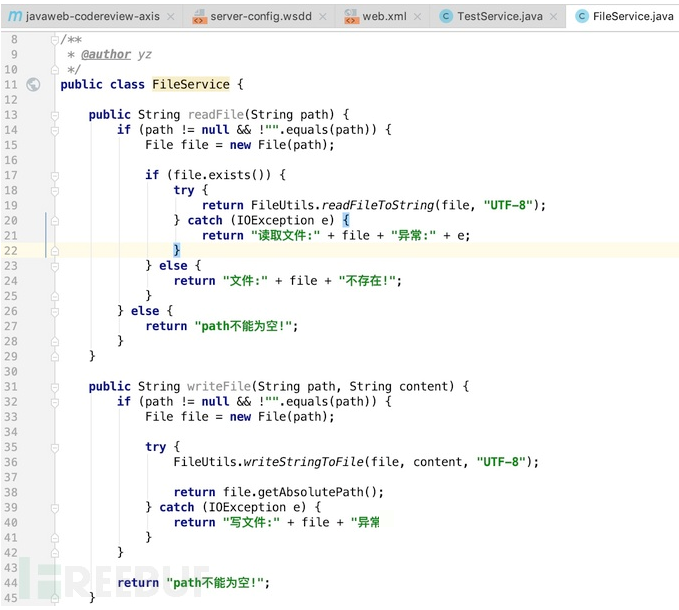The image size is (679, 610).
Task: Click line number 31 in gutter
Action: 11,387
